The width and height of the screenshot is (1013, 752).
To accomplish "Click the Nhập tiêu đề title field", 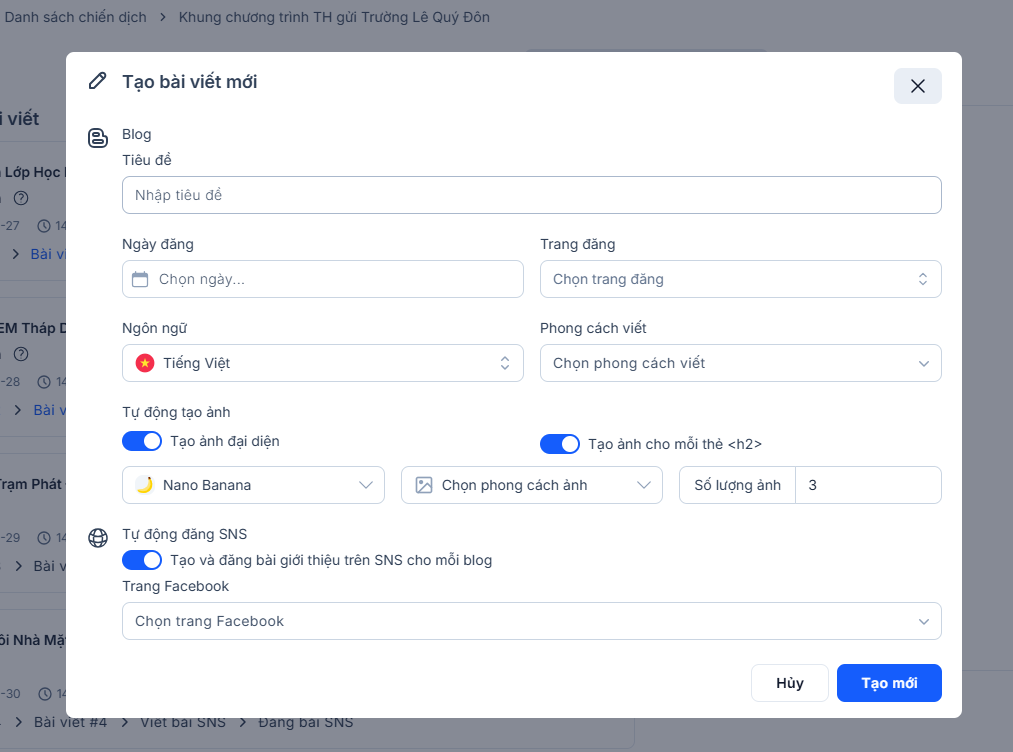I will click(x=531, y=195).
